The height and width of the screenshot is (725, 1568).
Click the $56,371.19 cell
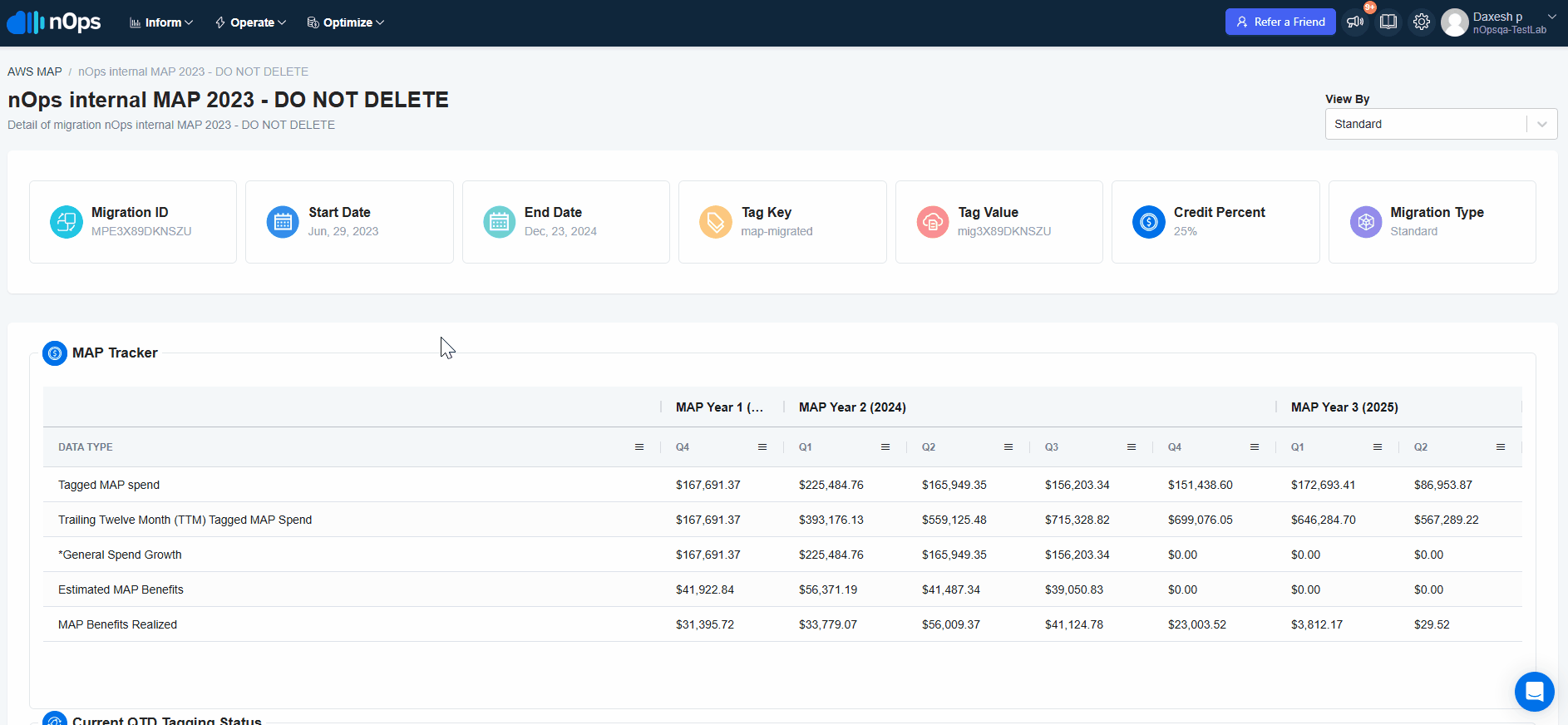[828, 589]
